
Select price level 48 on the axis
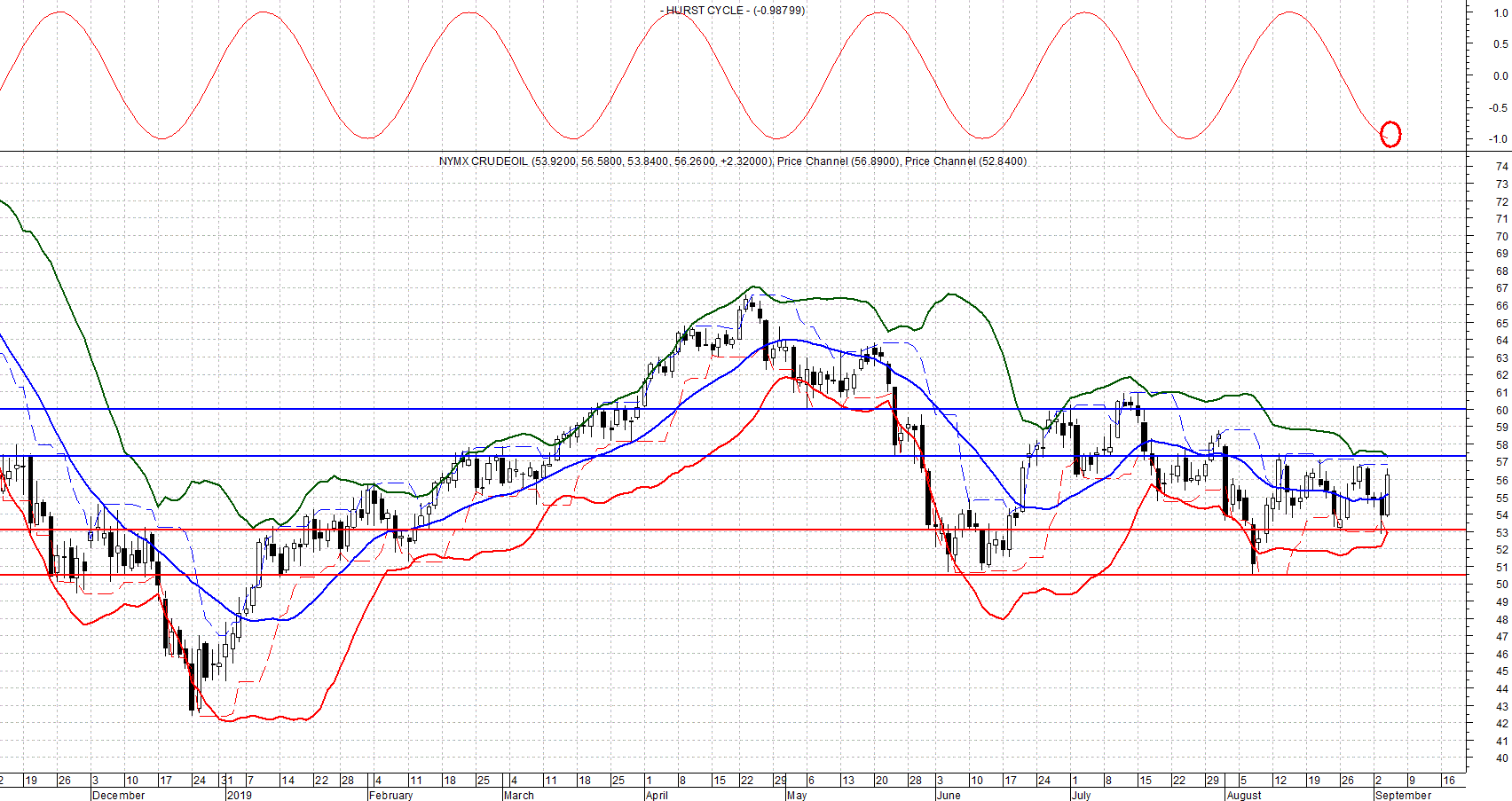(1502, 619)
